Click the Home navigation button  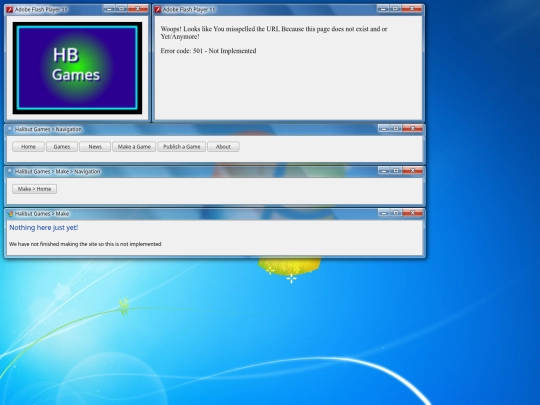[28, 147]
